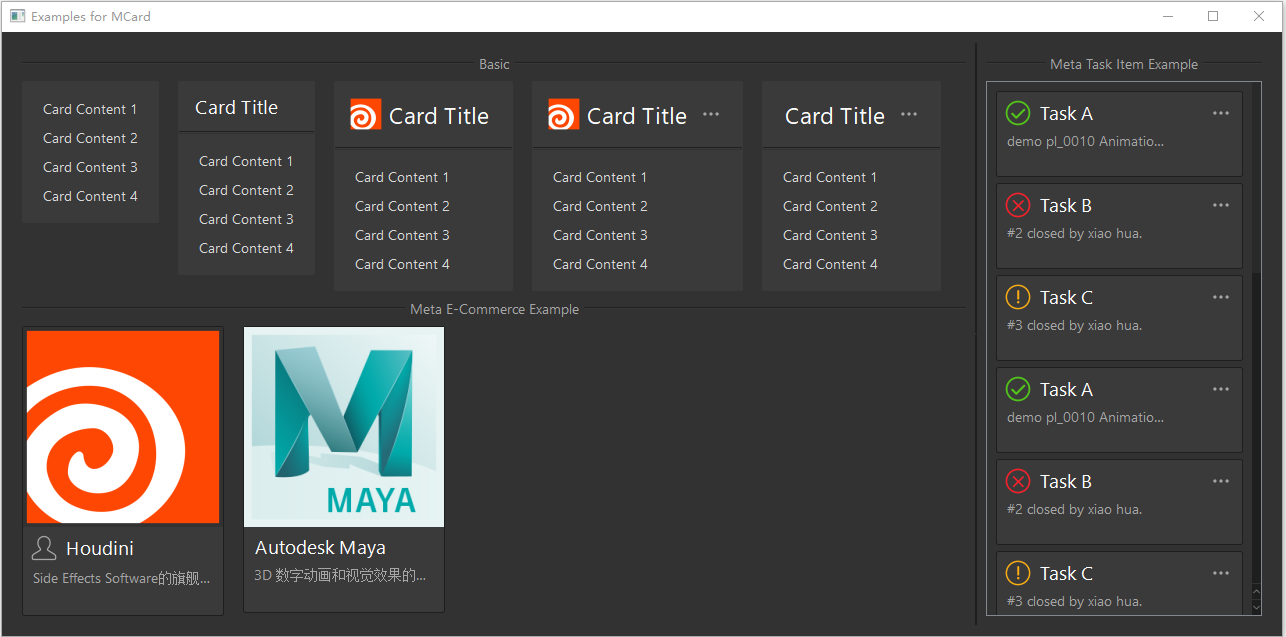Screen dimensions: 1286x637
Task: Click the orange warning icon on the upper Task C
Action: click(x=1018, y=297)
